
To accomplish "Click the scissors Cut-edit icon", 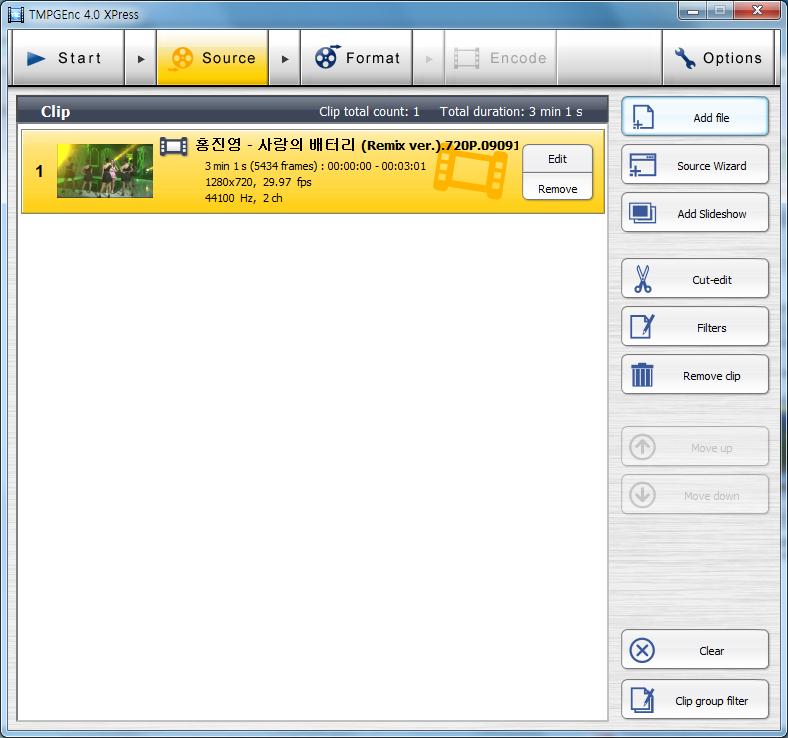I will (643, 279).
